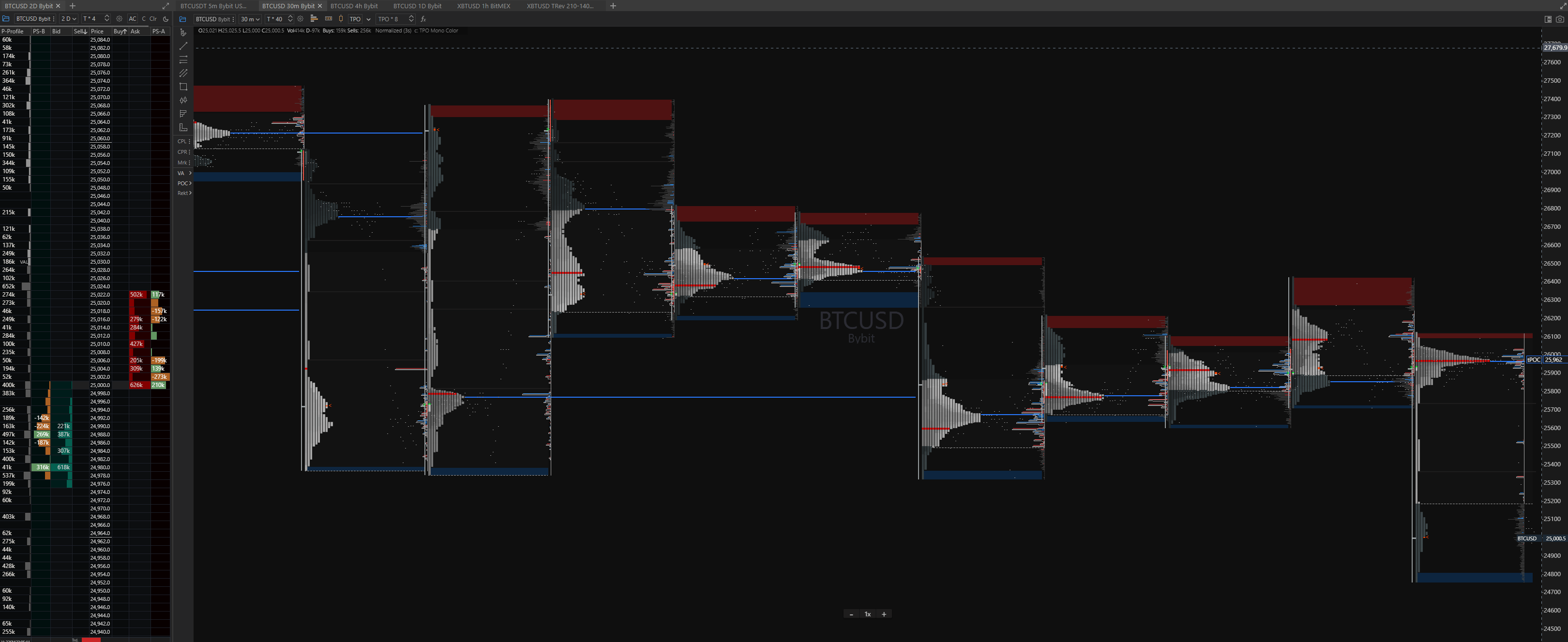Screen dimensions: 1568x642
Task: Open the 2 D timeframe dropdown
Action: pos(68,19)
